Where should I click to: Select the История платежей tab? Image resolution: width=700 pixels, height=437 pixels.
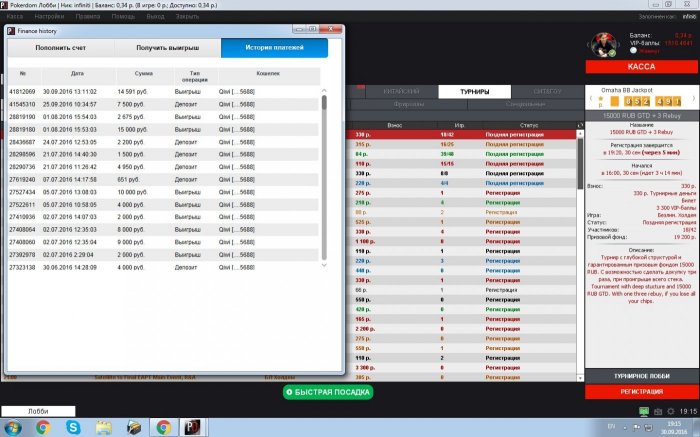(274, 48)
